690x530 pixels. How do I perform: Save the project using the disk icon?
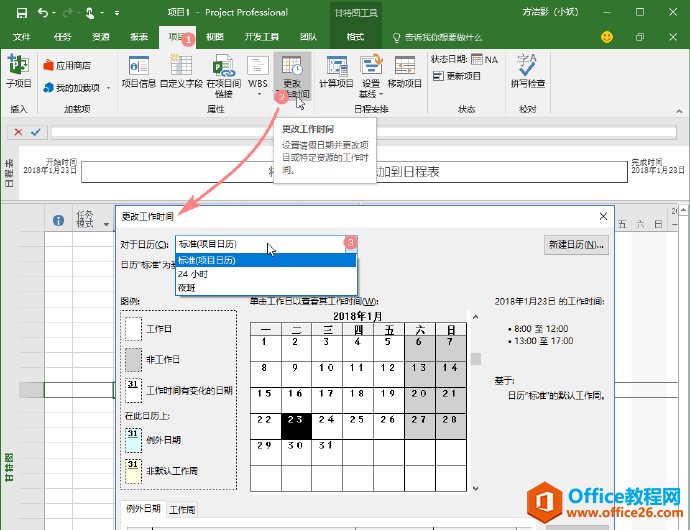point(22,13)
